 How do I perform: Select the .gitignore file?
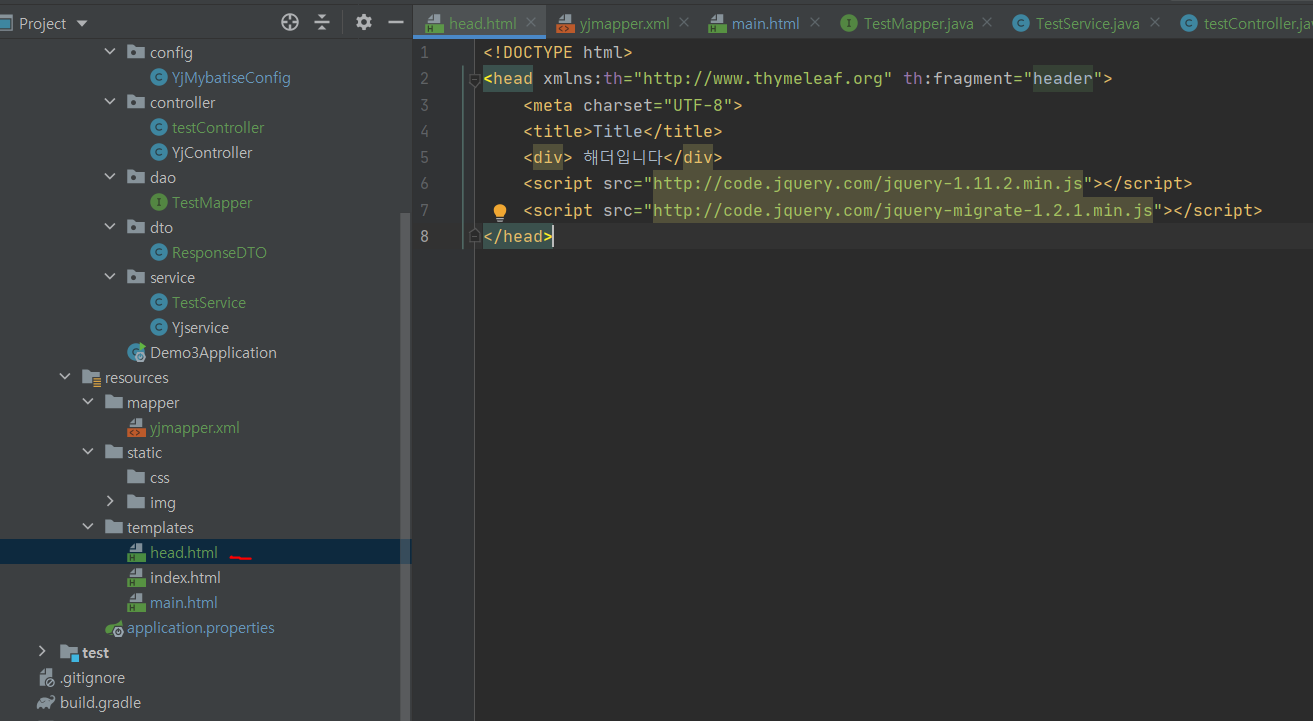tap(92, 677)
